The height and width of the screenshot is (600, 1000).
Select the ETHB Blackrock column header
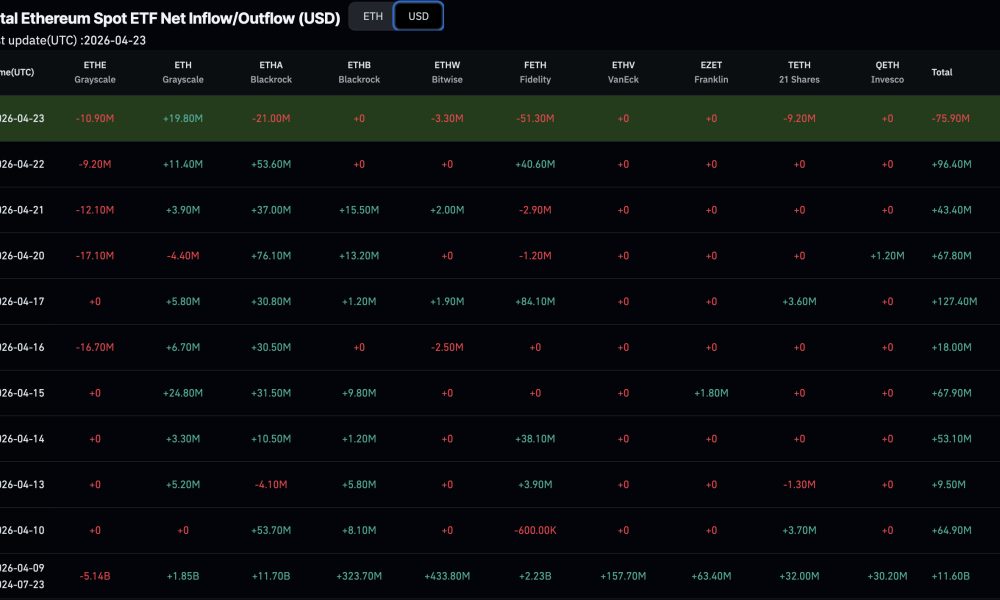[x=358, y=72]
